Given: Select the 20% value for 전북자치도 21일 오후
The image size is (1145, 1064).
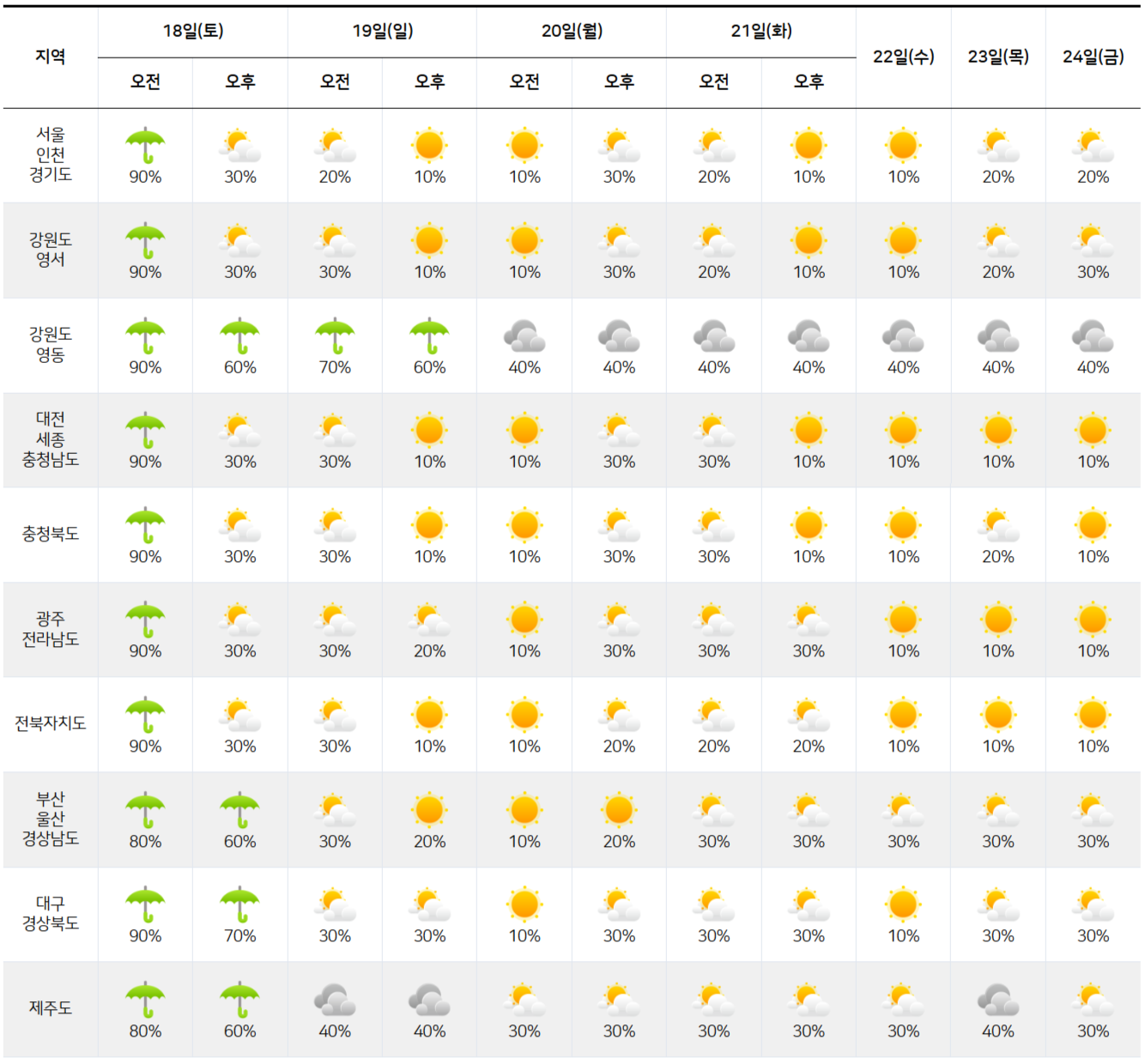Looking at the screenshot, I should point(809,747).
